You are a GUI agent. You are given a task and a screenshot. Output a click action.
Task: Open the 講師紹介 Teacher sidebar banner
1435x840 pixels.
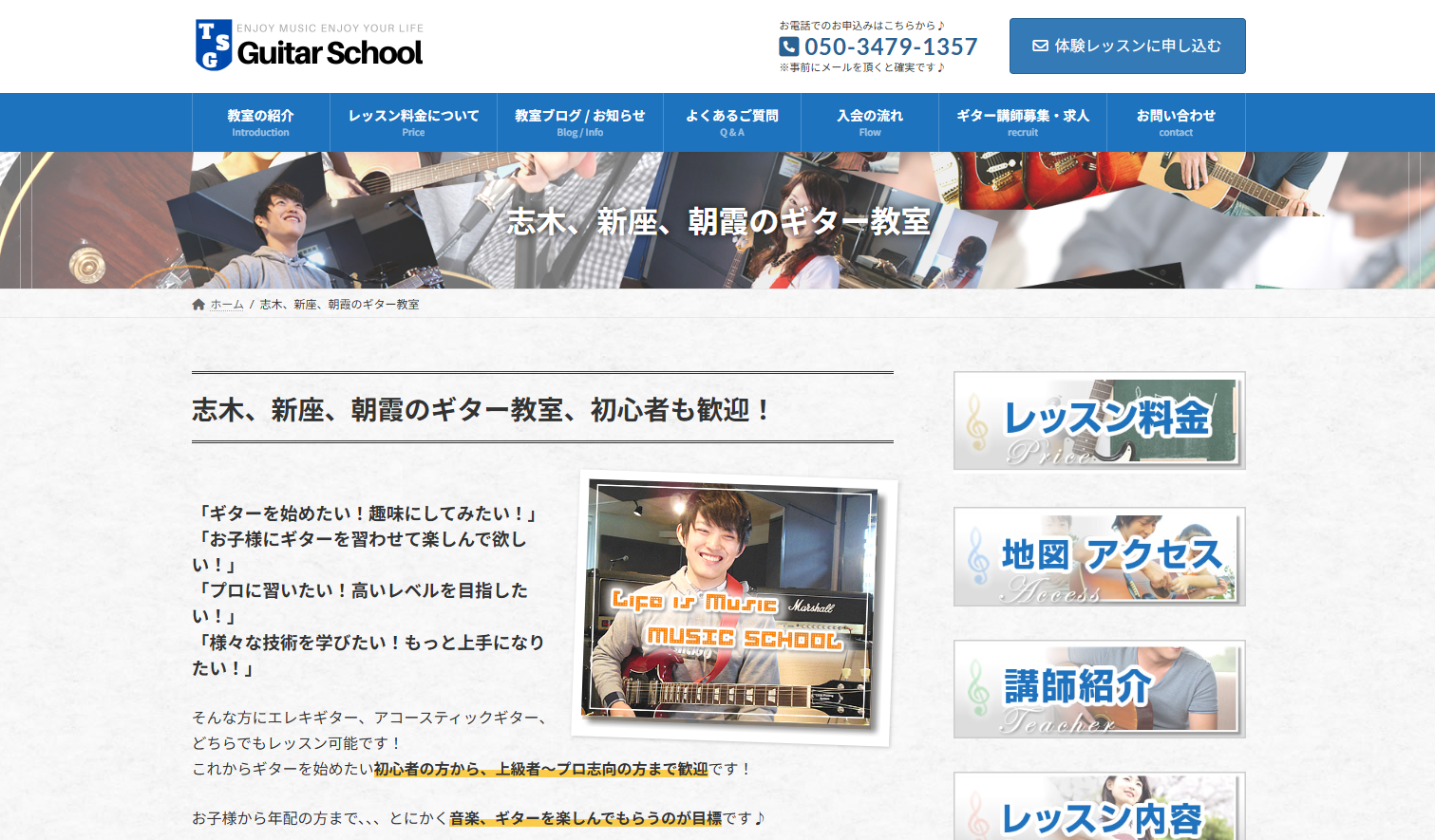point(1099,689)
